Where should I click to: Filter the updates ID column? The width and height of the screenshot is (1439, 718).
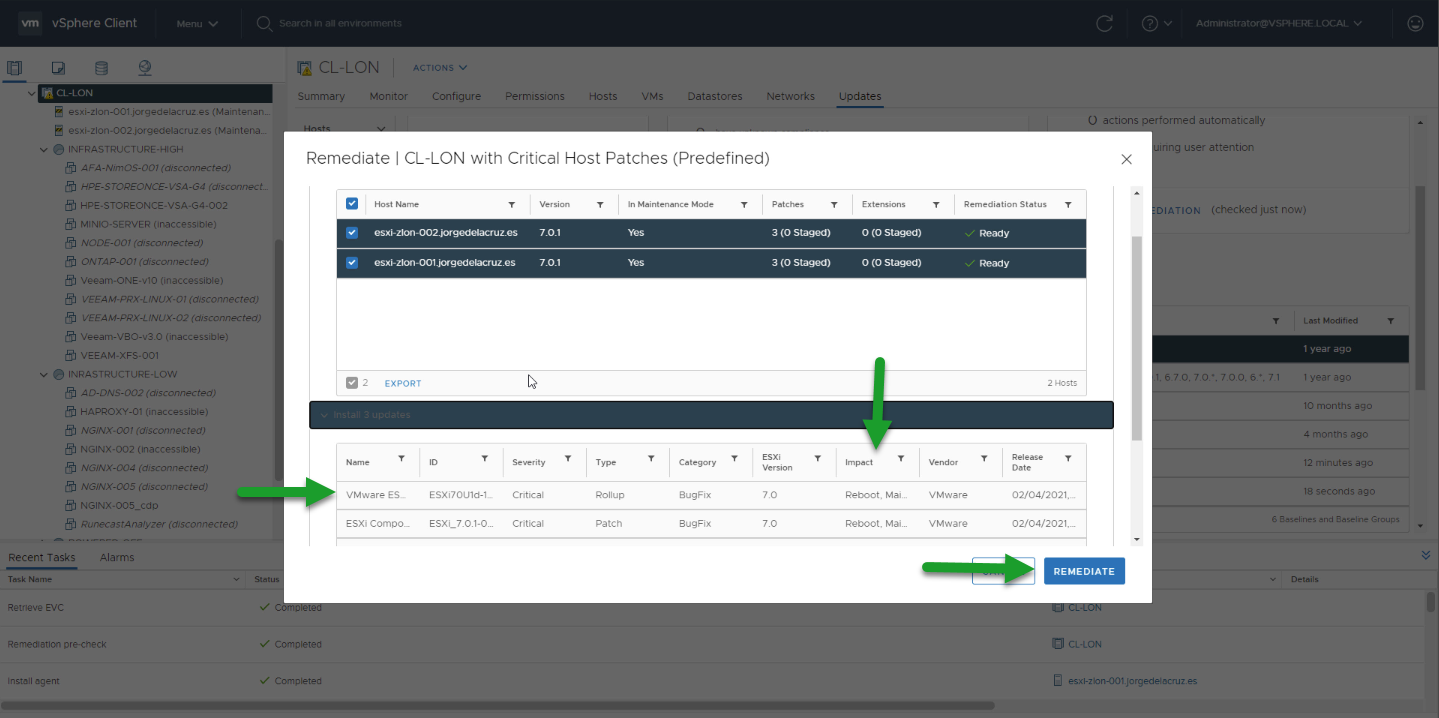tap(484, 458)
